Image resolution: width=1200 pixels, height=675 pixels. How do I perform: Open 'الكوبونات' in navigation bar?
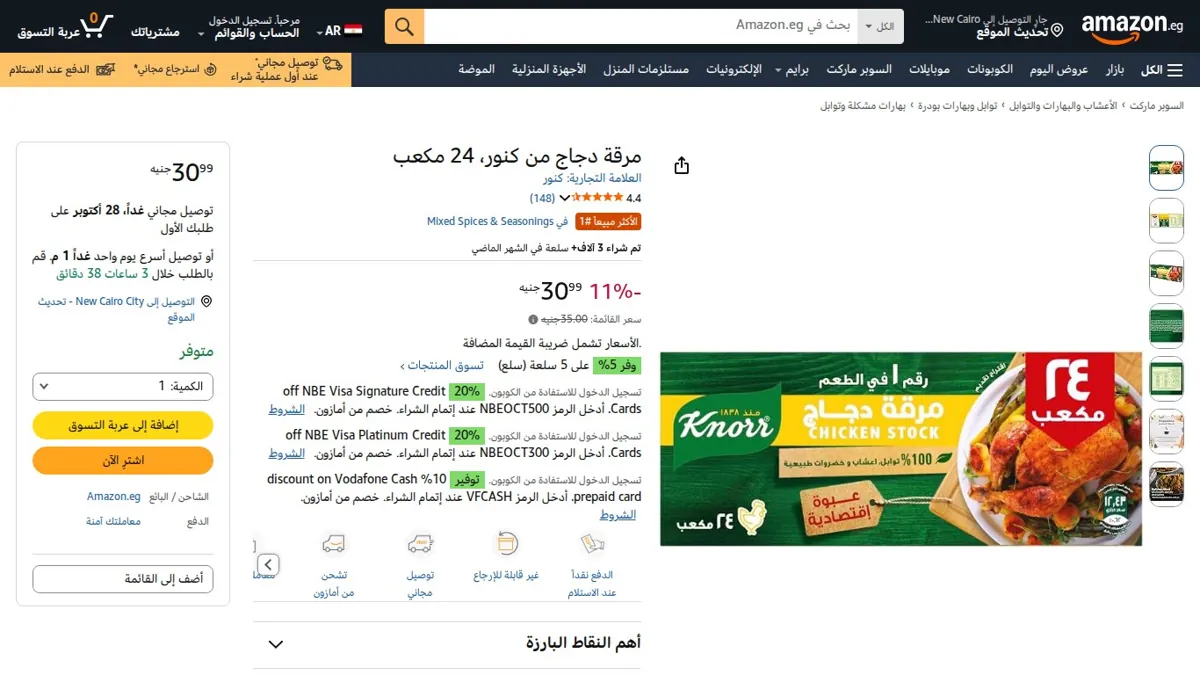pyautogui.click(x=990, y=70)
